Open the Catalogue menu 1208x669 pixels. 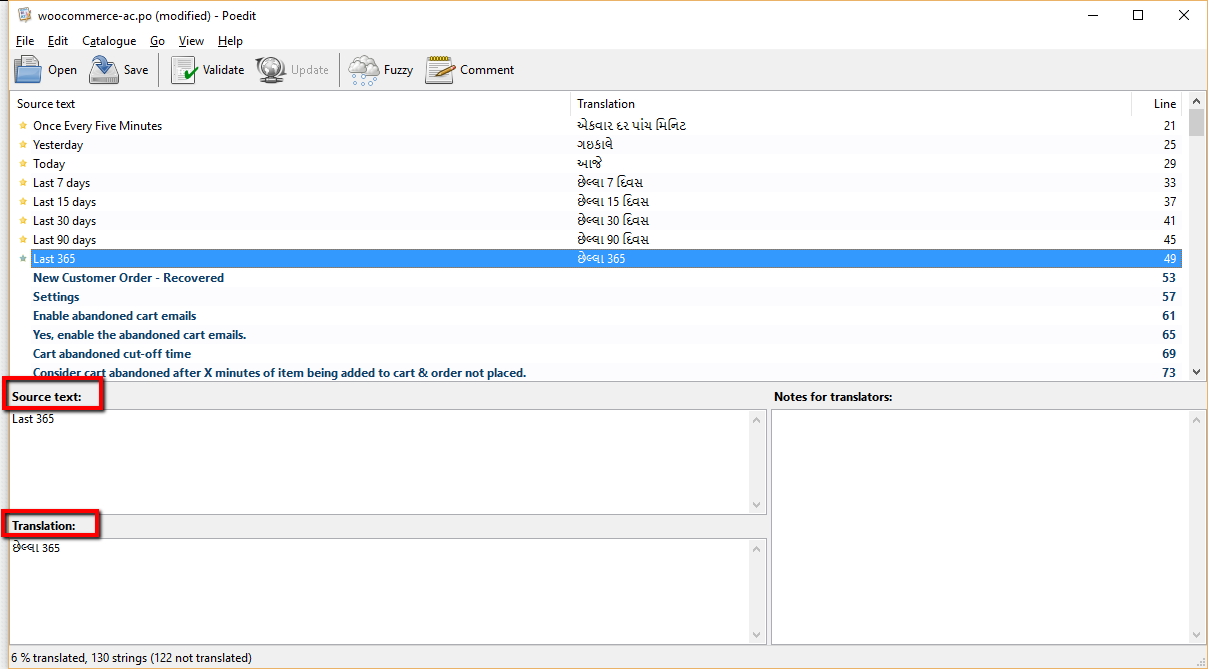(x=109, y=41)
